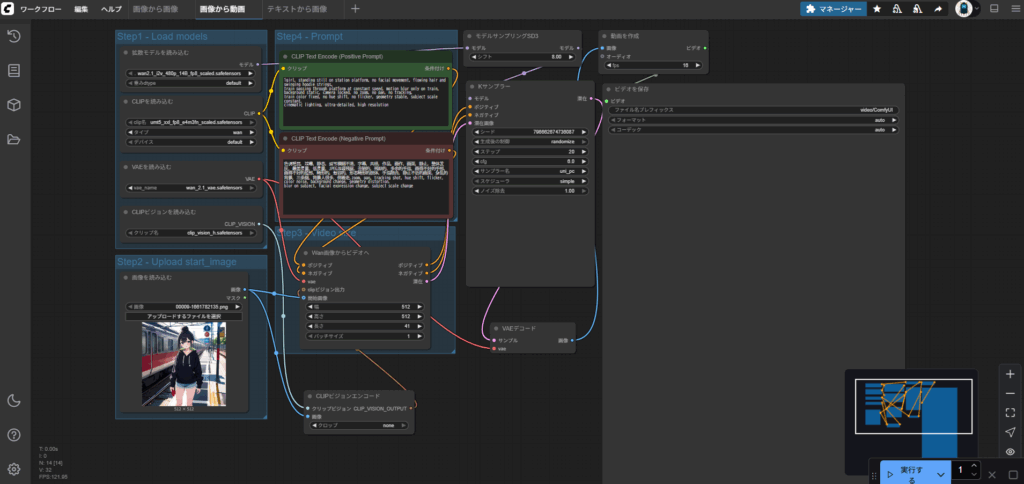Image resolution: width=1024 pixels, height=484 pixels.
Task: Increase the batch count stepper up arrow
Action: [x=975, y=466]
